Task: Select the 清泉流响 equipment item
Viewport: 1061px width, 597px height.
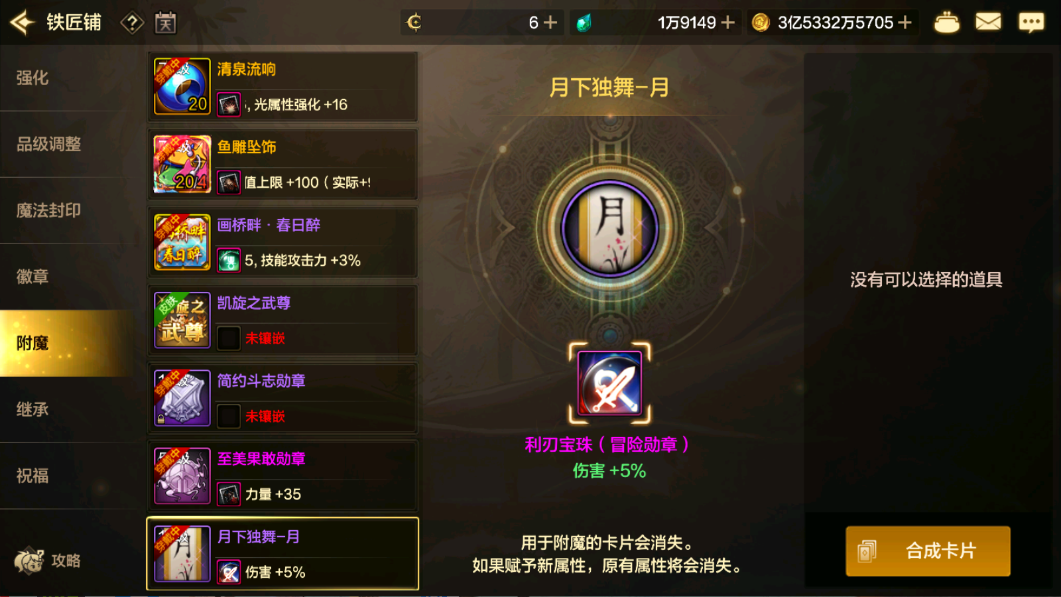Action: 283,87
